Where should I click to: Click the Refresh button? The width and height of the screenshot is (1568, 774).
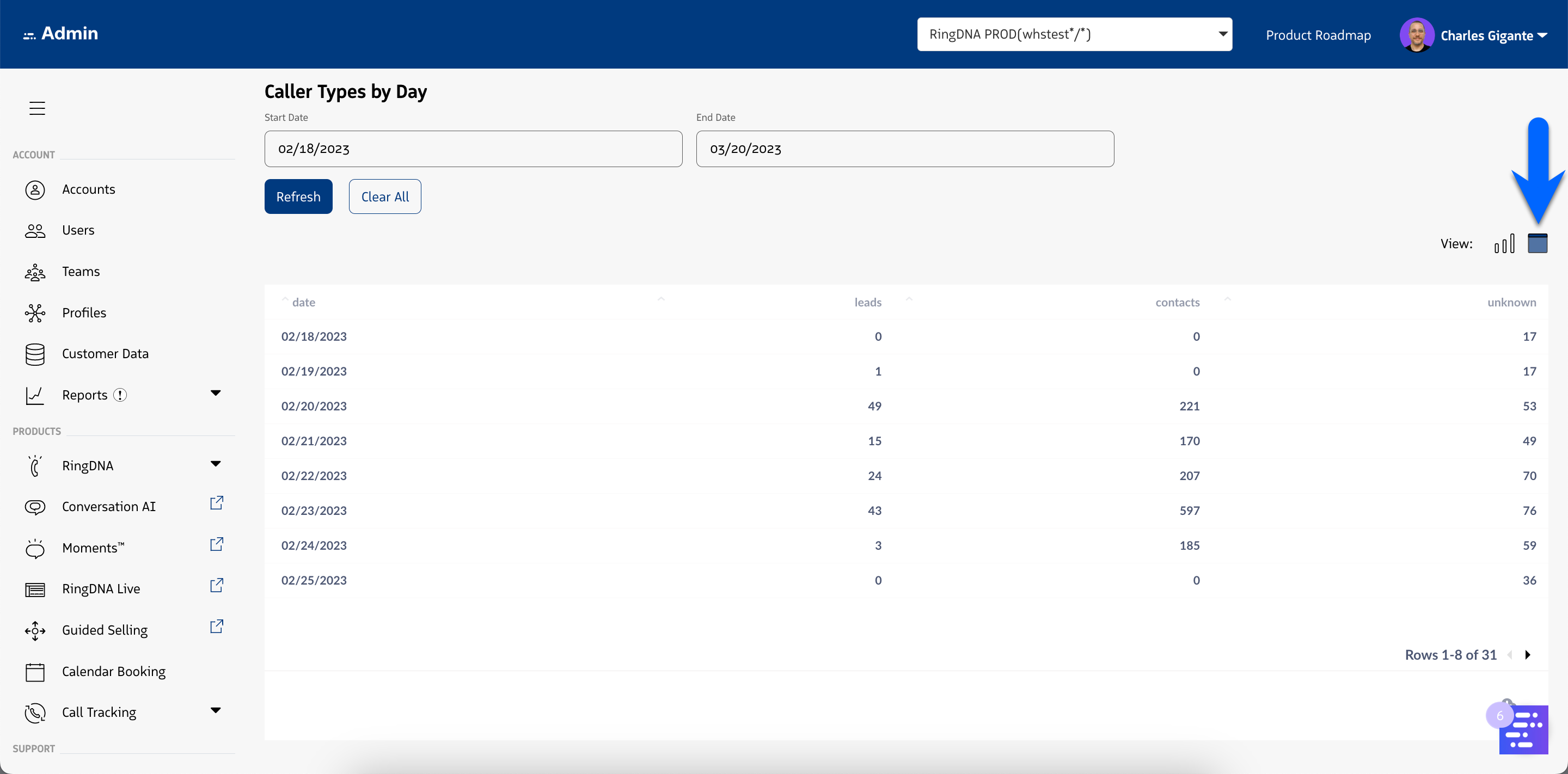click(298, 196)
